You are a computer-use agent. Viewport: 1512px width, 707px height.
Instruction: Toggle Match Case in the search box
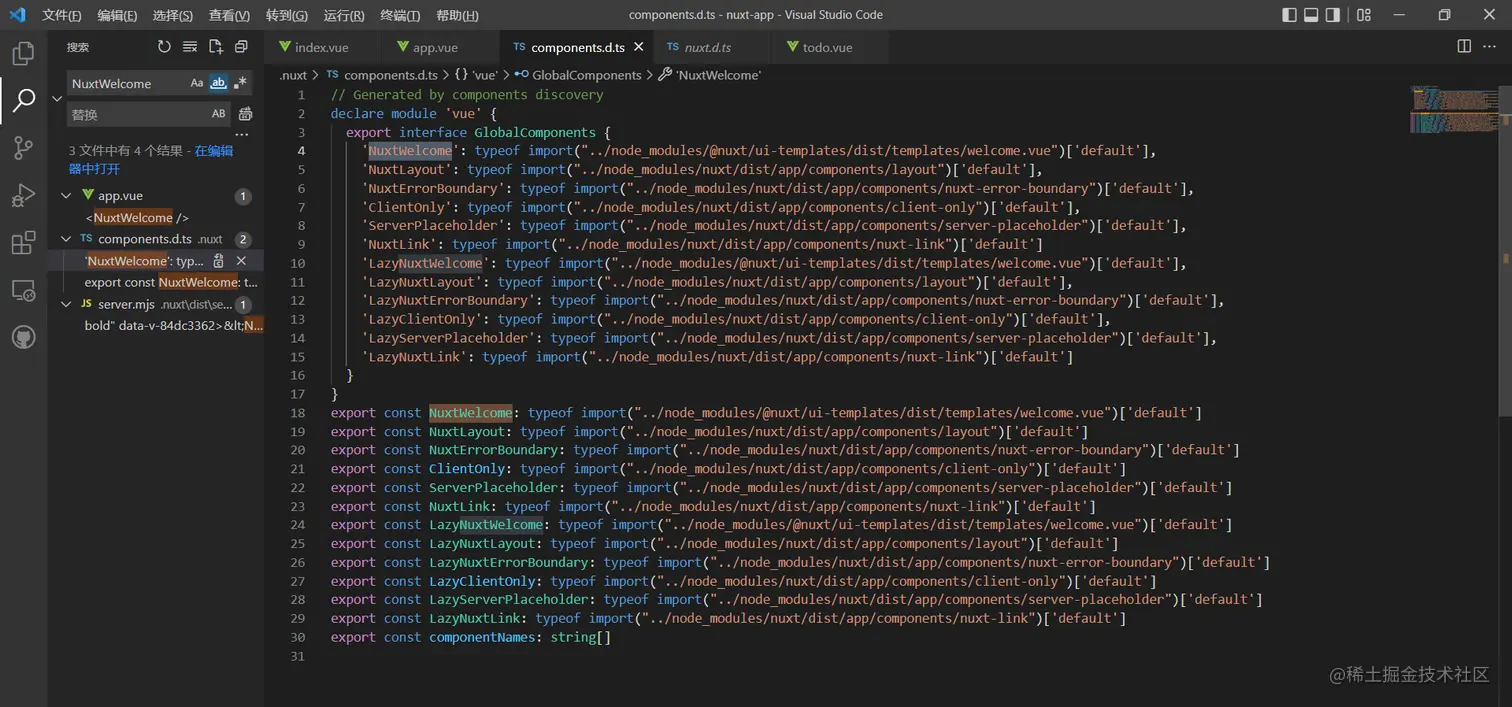(x=197, y=83)
